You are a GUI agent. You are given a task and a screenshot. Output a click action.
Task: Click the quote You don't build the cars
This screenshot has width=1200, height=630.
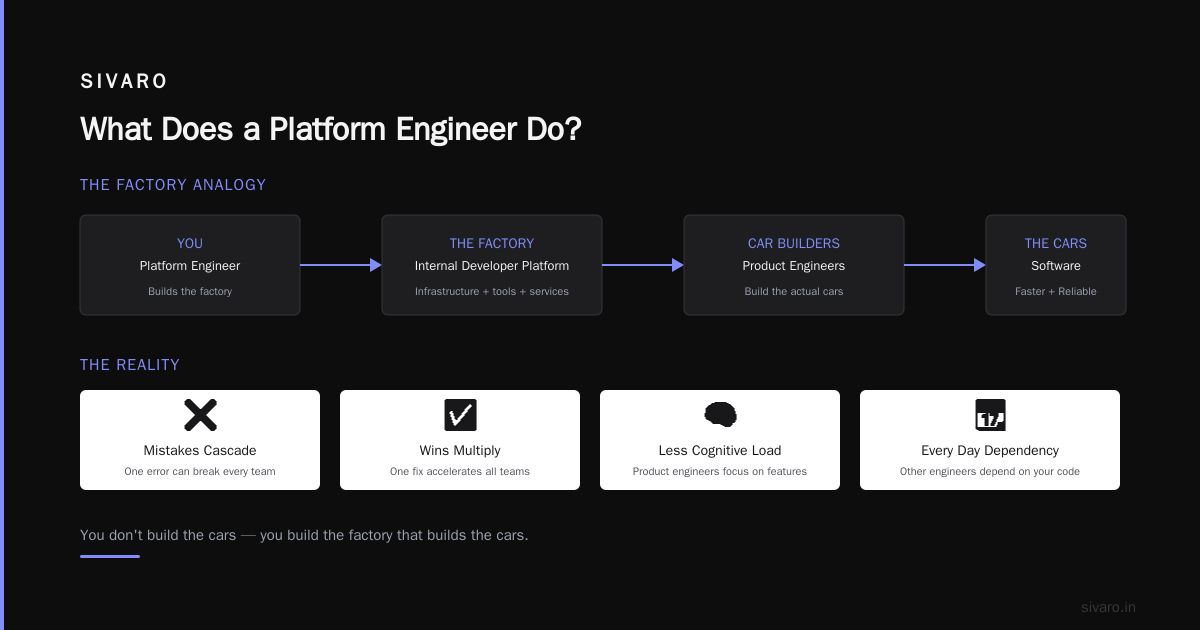[304, 535]
